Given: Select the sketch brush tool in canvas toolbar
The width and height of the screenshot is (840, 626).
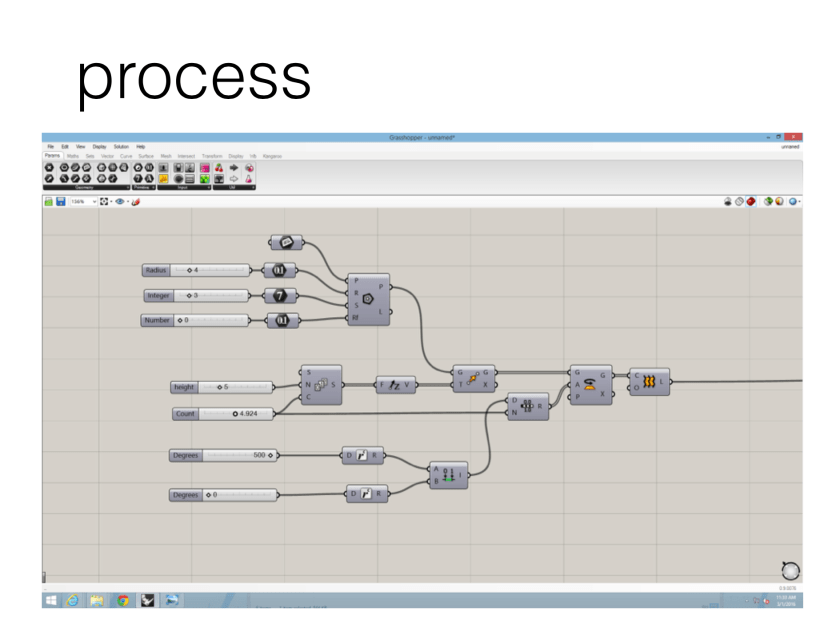Looking at the screenshot, I should pos(136,201).
